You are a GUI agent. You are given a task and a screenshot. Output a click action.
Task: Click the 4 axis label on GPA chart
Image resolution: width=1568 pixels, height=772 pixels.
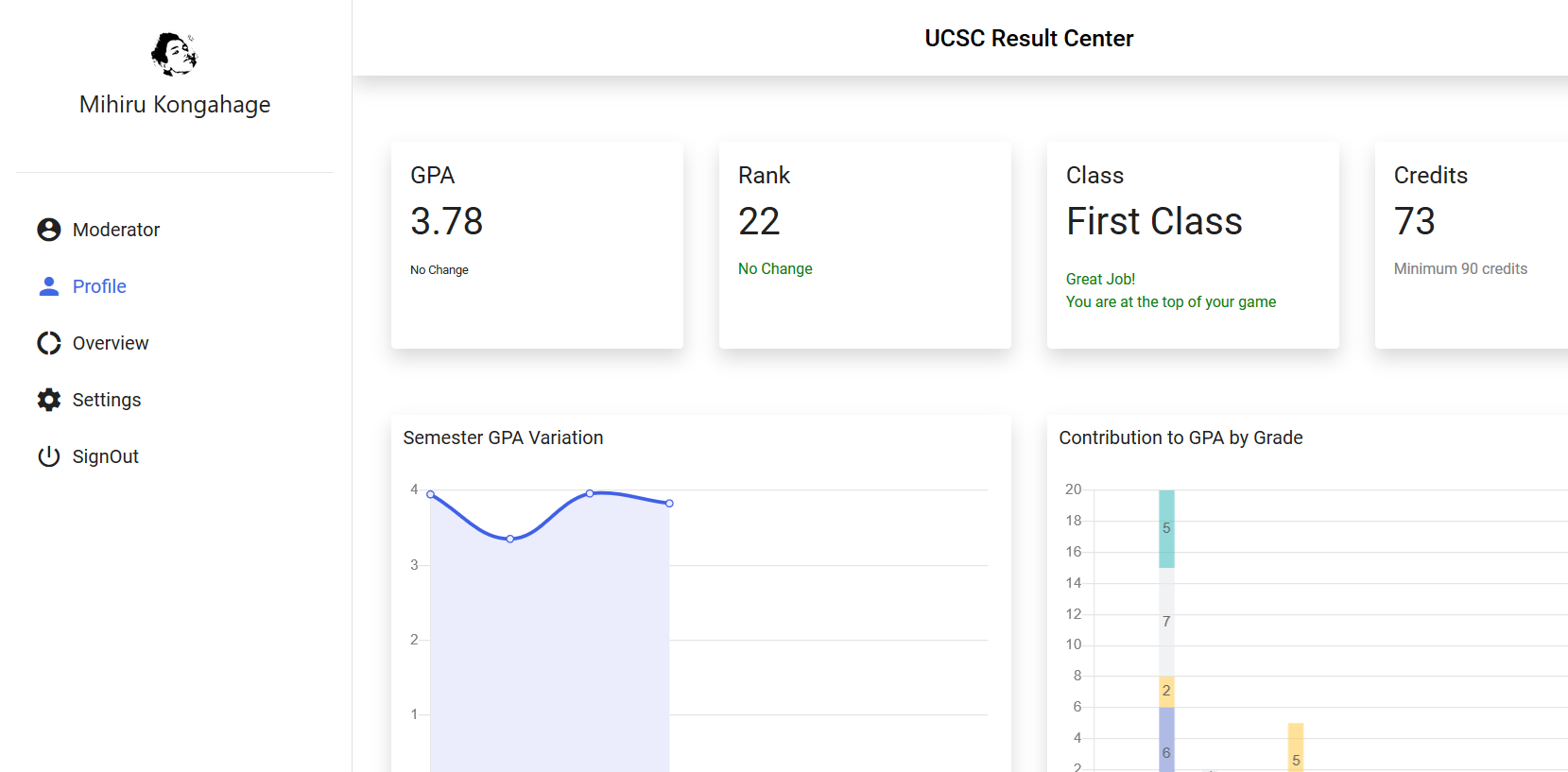pos(414,489)
